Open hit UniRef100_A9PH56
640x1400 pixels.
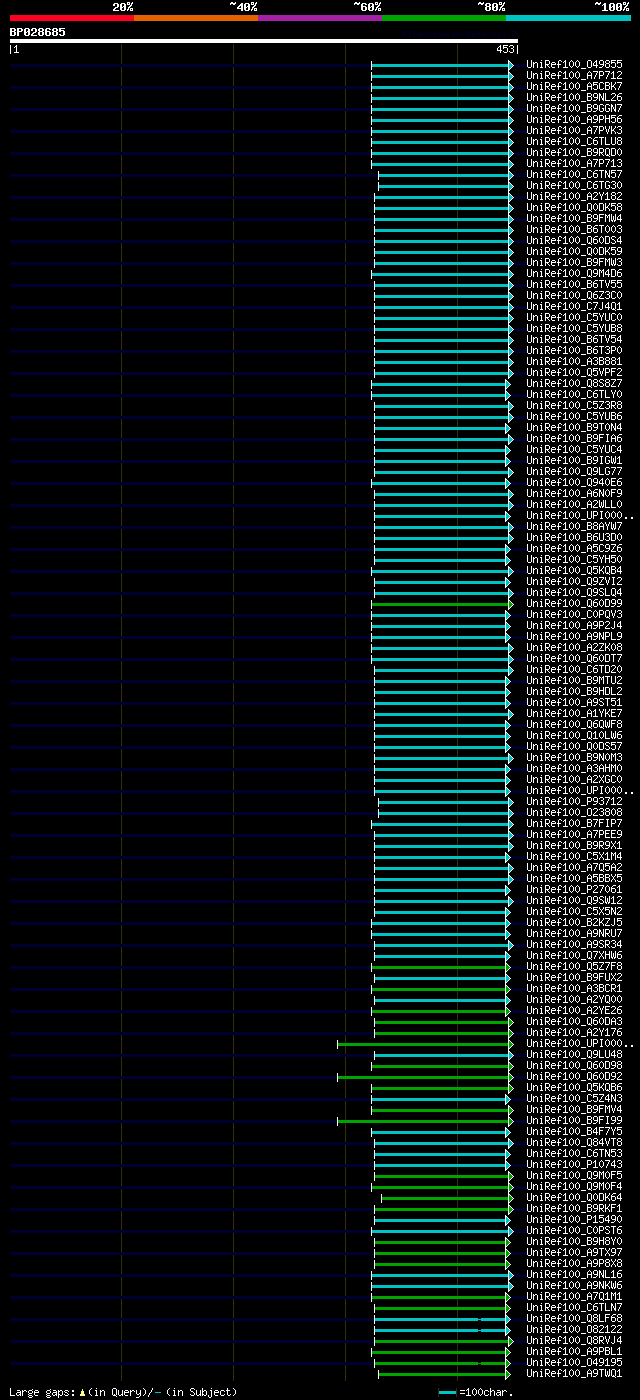574,119
